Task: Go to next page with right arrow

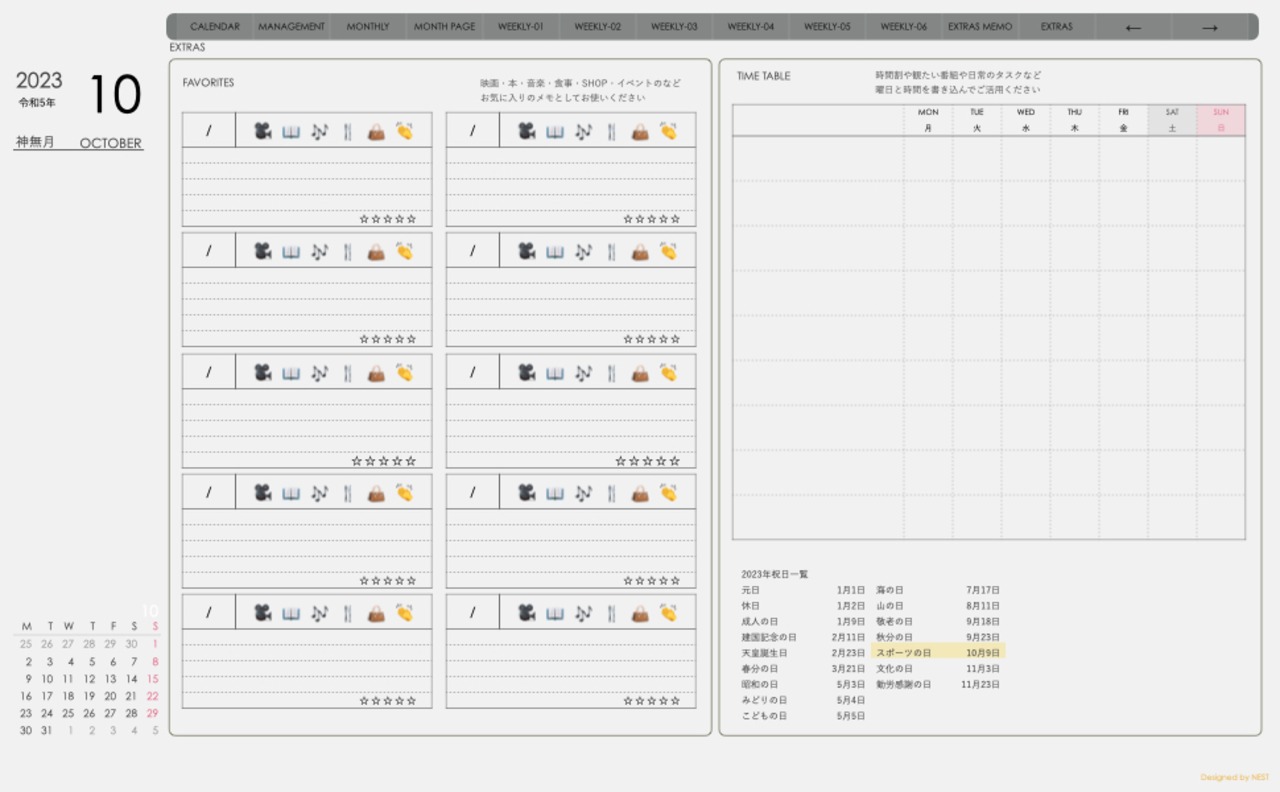Action: click(x=1209, y=27)
